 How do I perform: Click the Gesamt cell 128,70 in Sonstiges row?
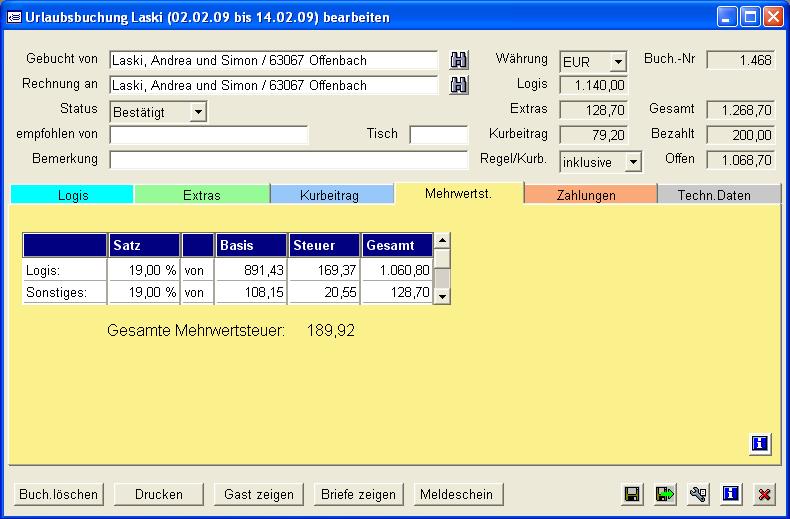pyautogui.click(x=398, y=292)
